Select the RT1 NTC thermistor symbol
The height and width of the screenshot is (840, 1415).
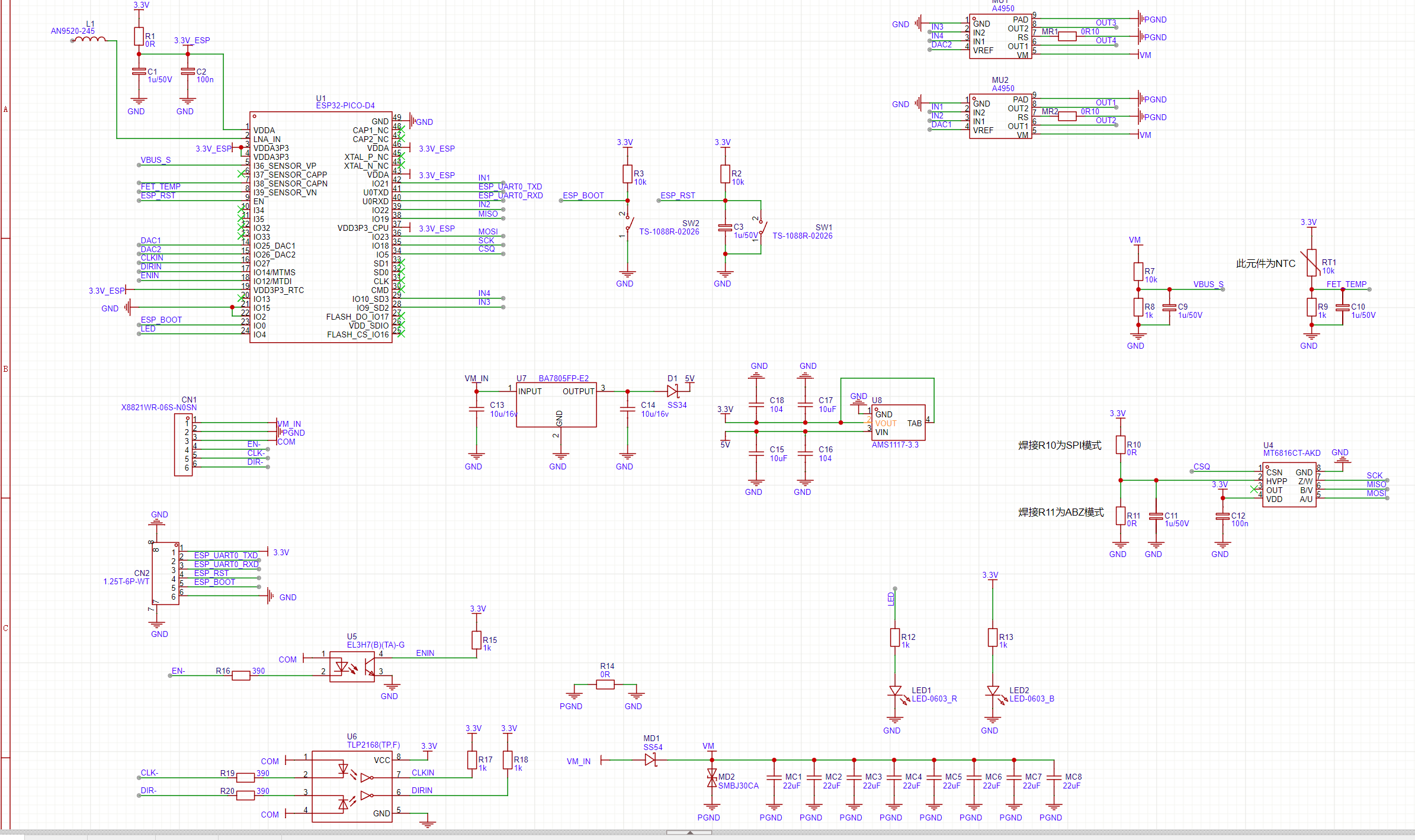[1311, 262]
